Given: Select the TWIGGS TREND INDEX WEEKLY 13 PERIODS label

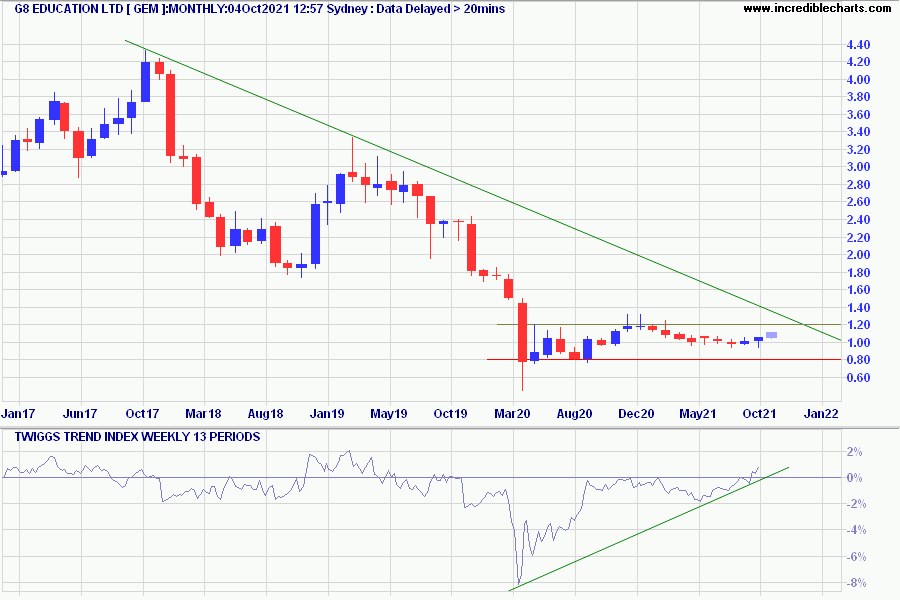Looking at the screenshot, I should pos(137,437).
